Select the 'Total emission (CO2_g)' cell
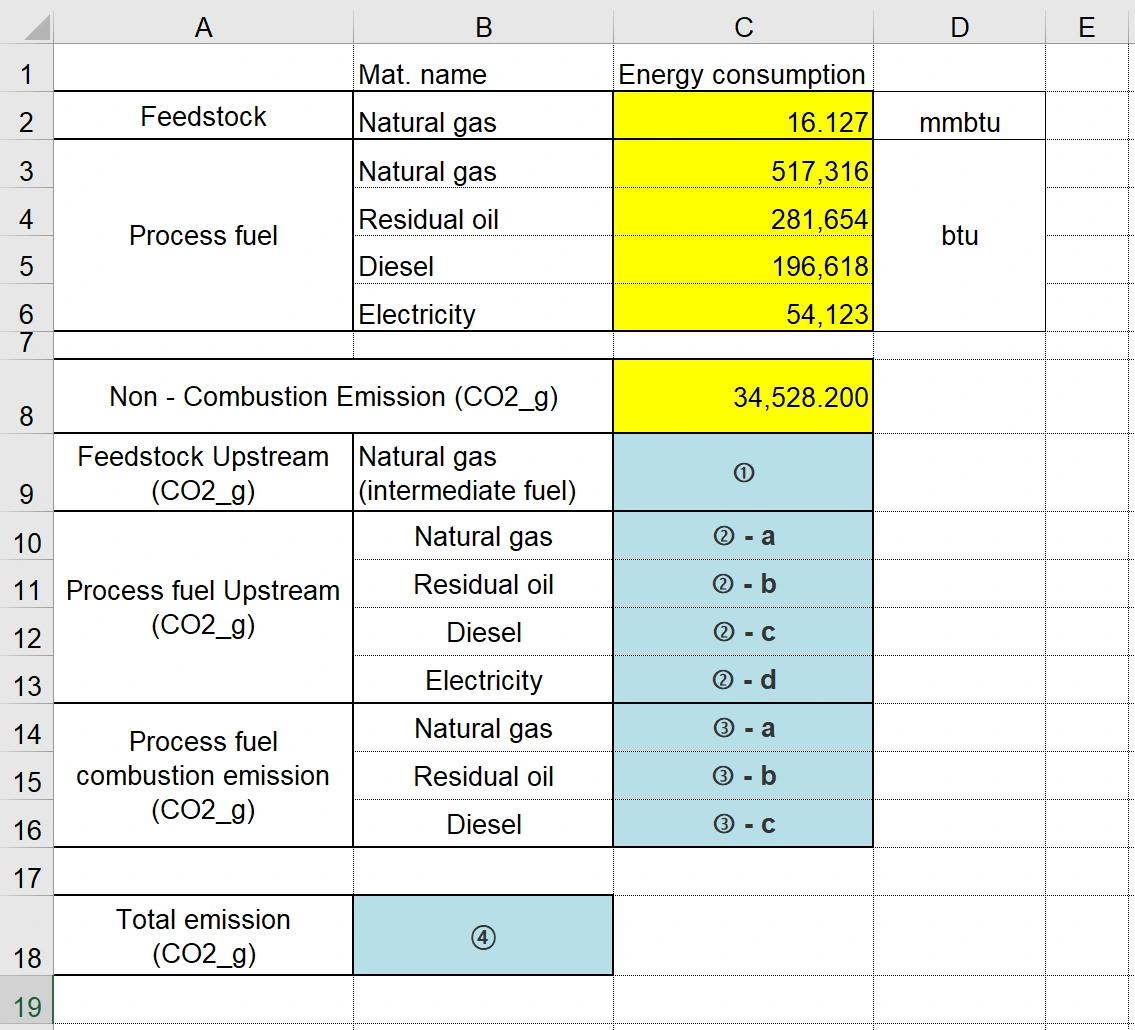This screenshot has height=1030, width=1135. 203,935
